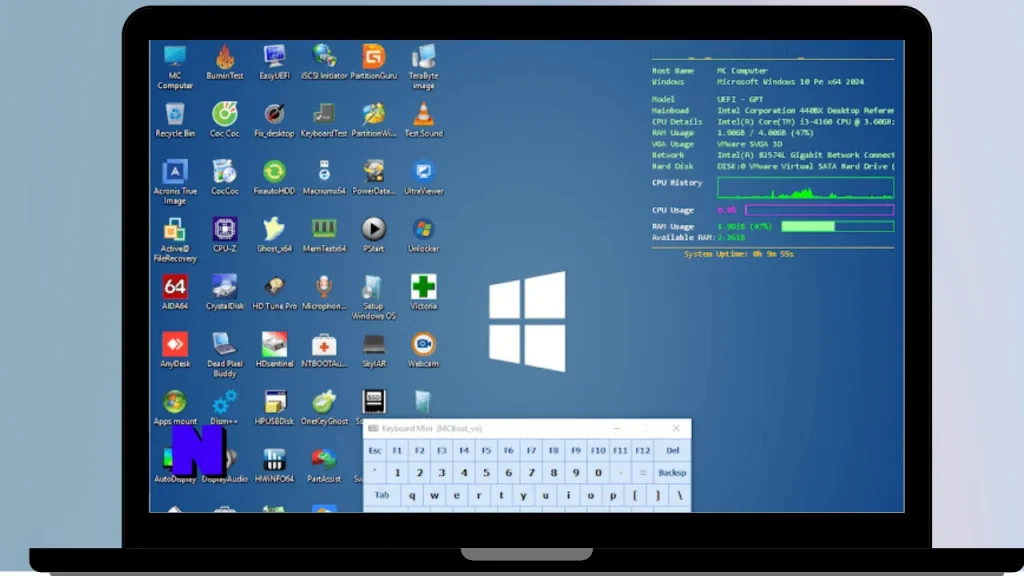Click the number 5 key on Keyboard Mini
The width and height of the screenshot is (1024, 576).
486,473
